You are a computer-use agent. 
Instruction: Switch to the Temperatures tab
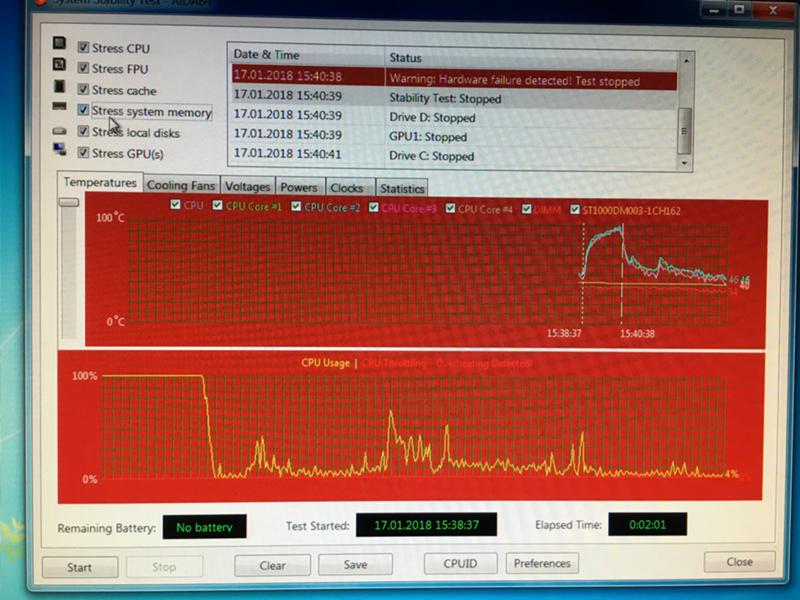pyautogui.click(x=100, y=182)
